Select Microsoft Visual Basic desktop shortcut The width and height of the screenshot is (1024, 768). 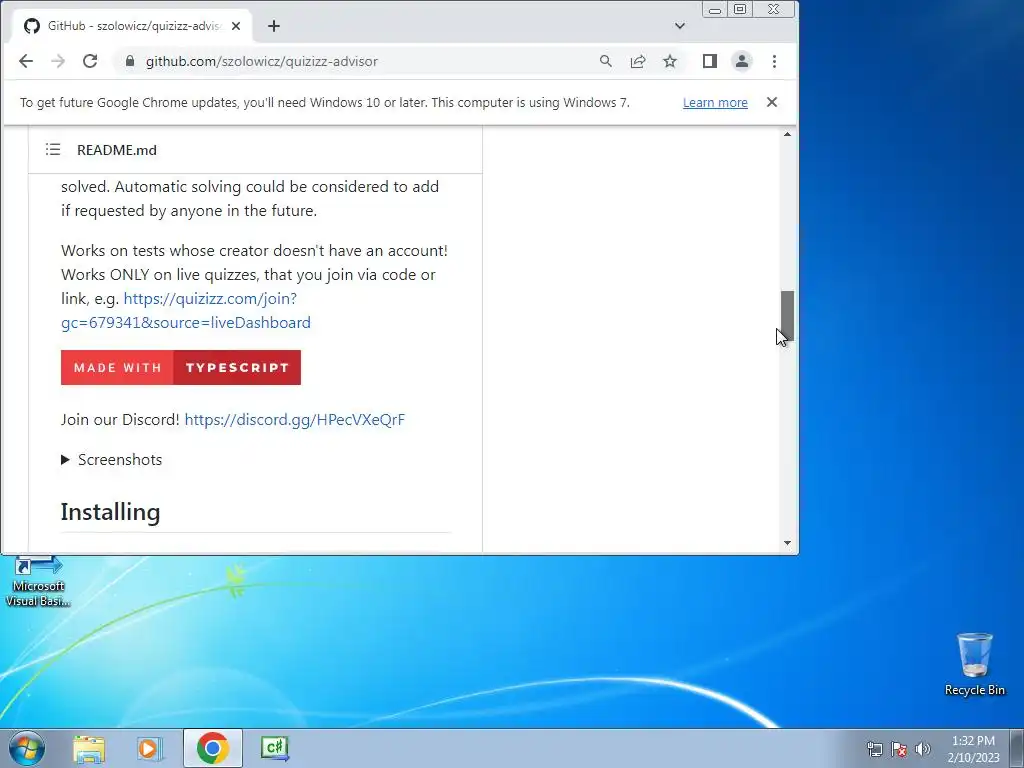38,582
